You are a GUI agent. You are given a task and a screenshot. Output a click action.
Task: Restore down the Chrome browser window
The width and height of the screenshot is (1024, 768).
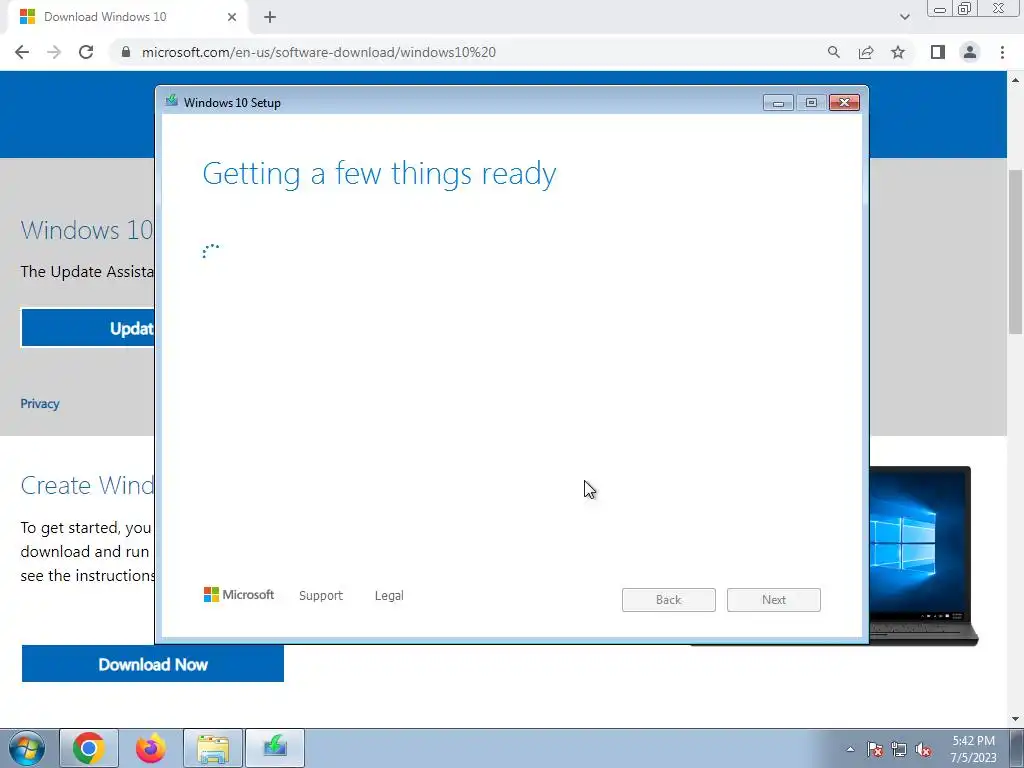(x=965, y=8)
